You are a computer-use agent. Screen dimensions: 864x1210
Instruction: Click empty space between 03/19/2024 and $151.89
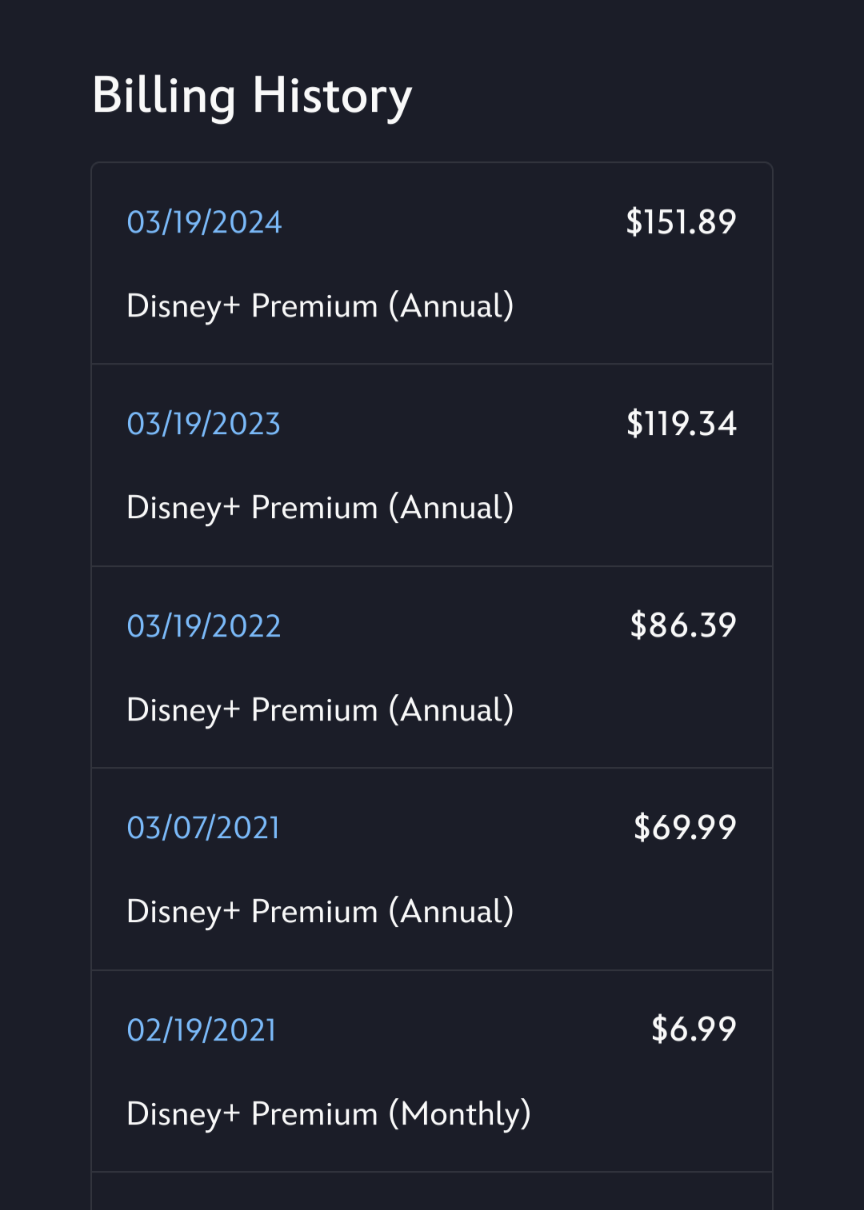tap(450, 222)
